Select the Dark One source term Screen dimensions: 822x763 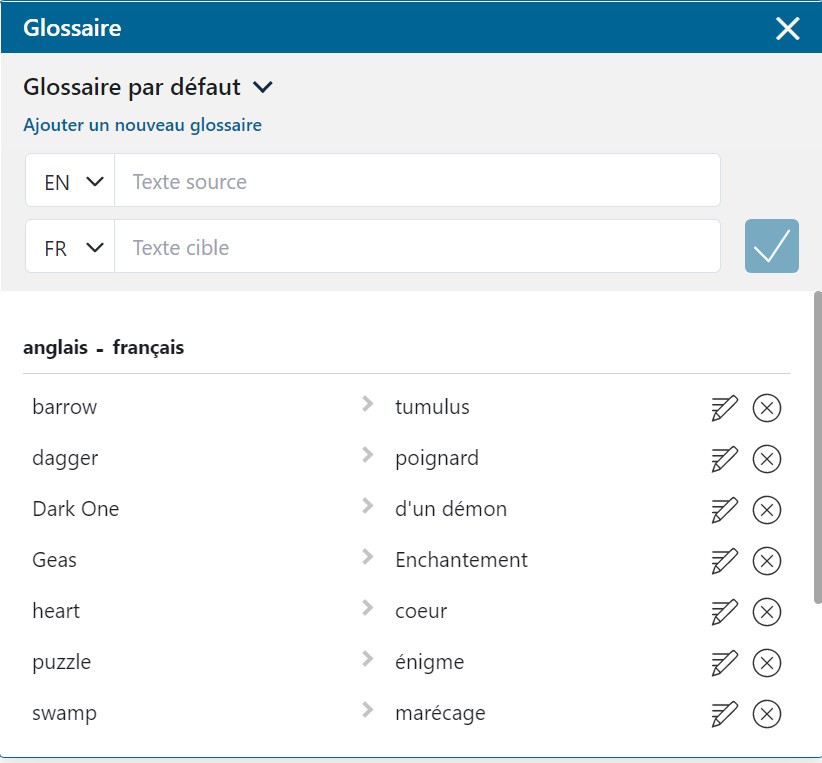point(76,509)
